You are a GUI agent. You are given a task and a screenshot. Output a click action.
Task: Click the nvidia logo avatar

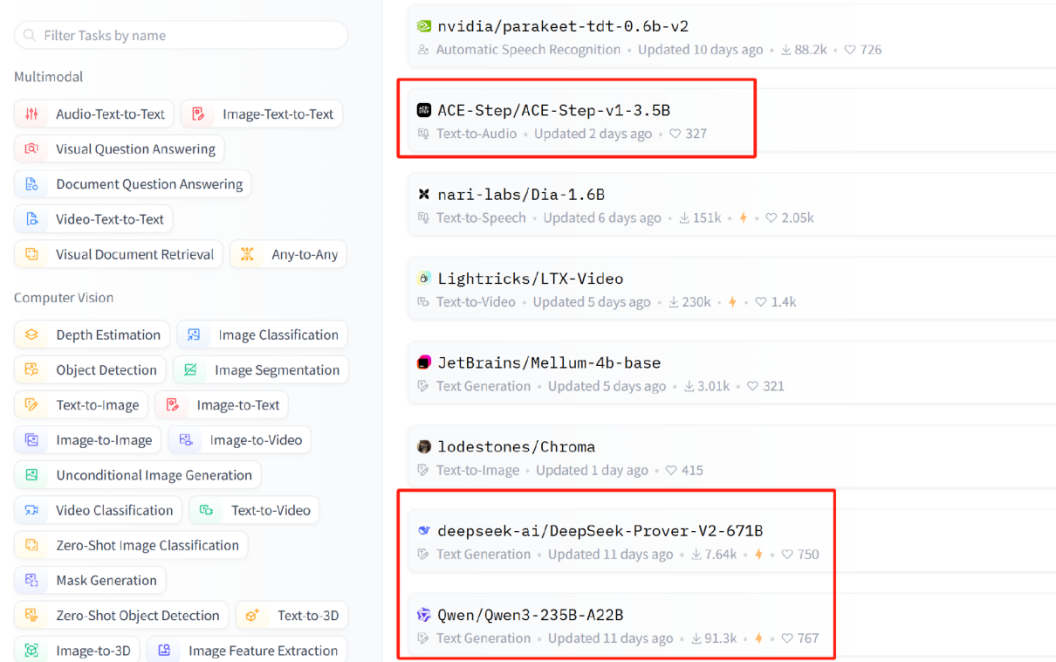coord(424,26)
